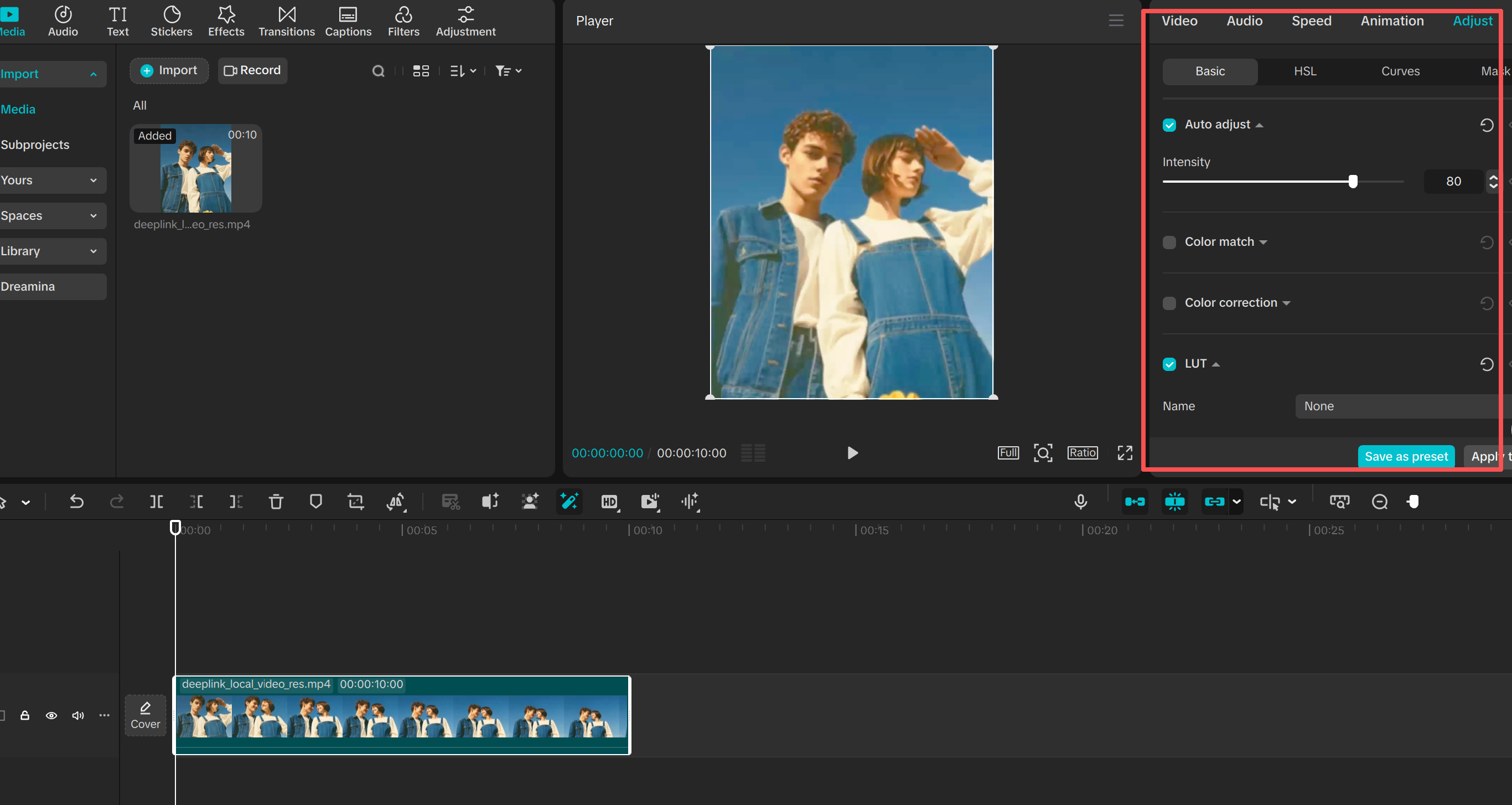Open the Transitions panel
Viewport: 1512px width, 805px height.
coord(286,22)
